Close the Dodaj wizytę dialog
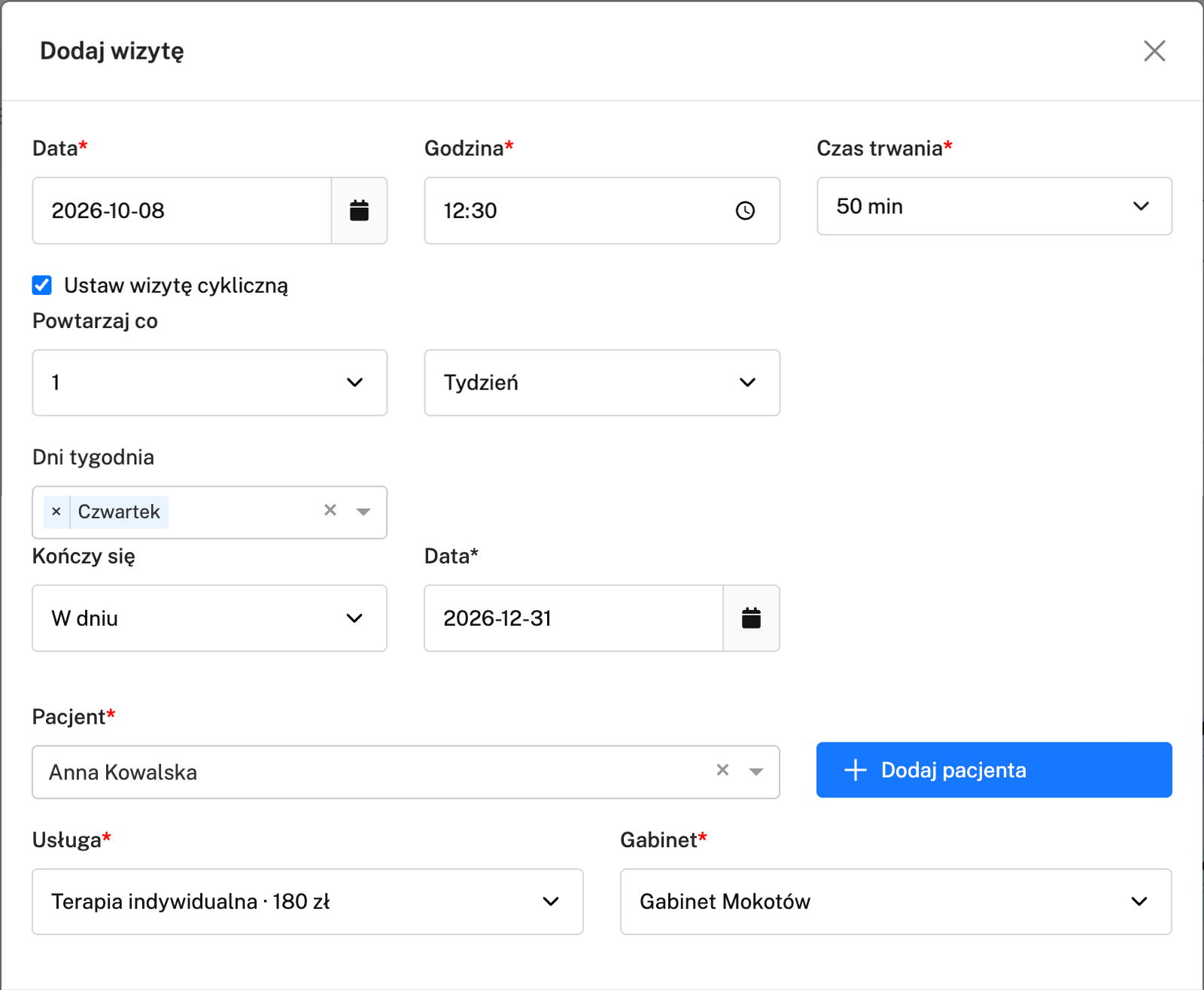 (1154, 51)
